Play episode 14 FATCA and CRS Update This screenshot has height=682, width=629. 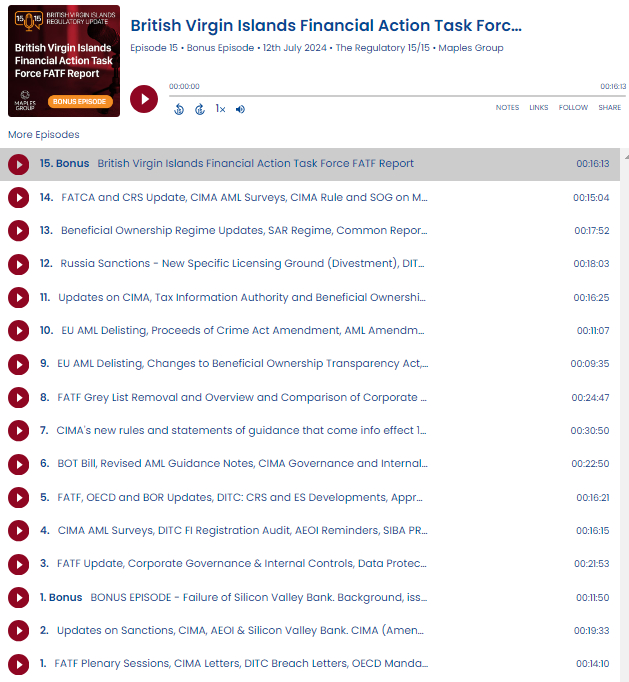tap(18, 198)
